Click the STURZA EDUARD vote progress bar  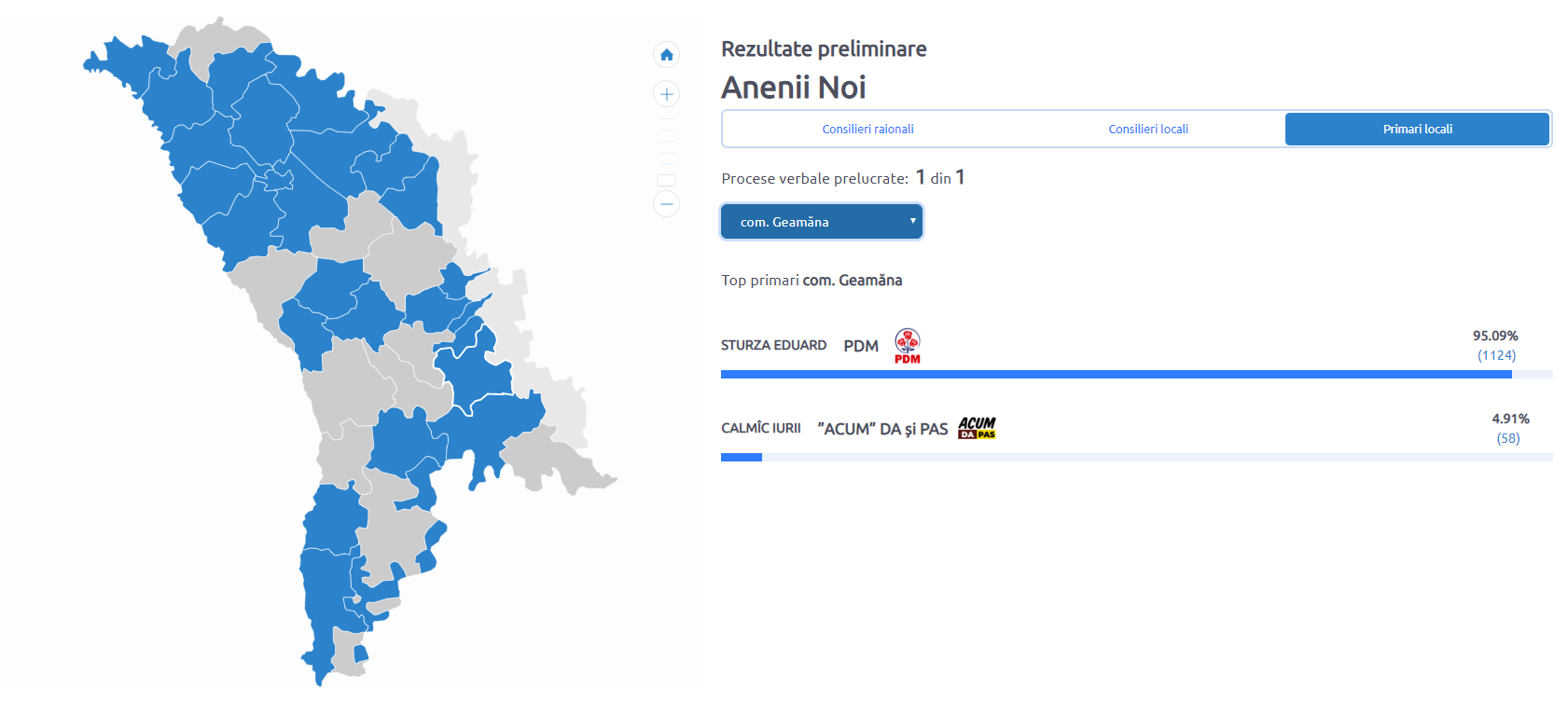(x=1137, y=375)
